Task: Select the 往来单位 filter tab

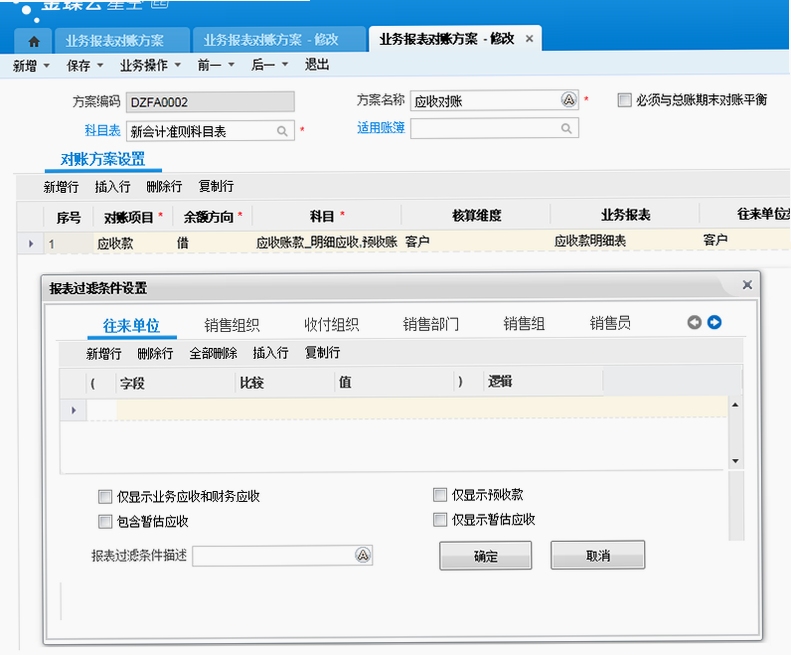Action: click(131, 325)
